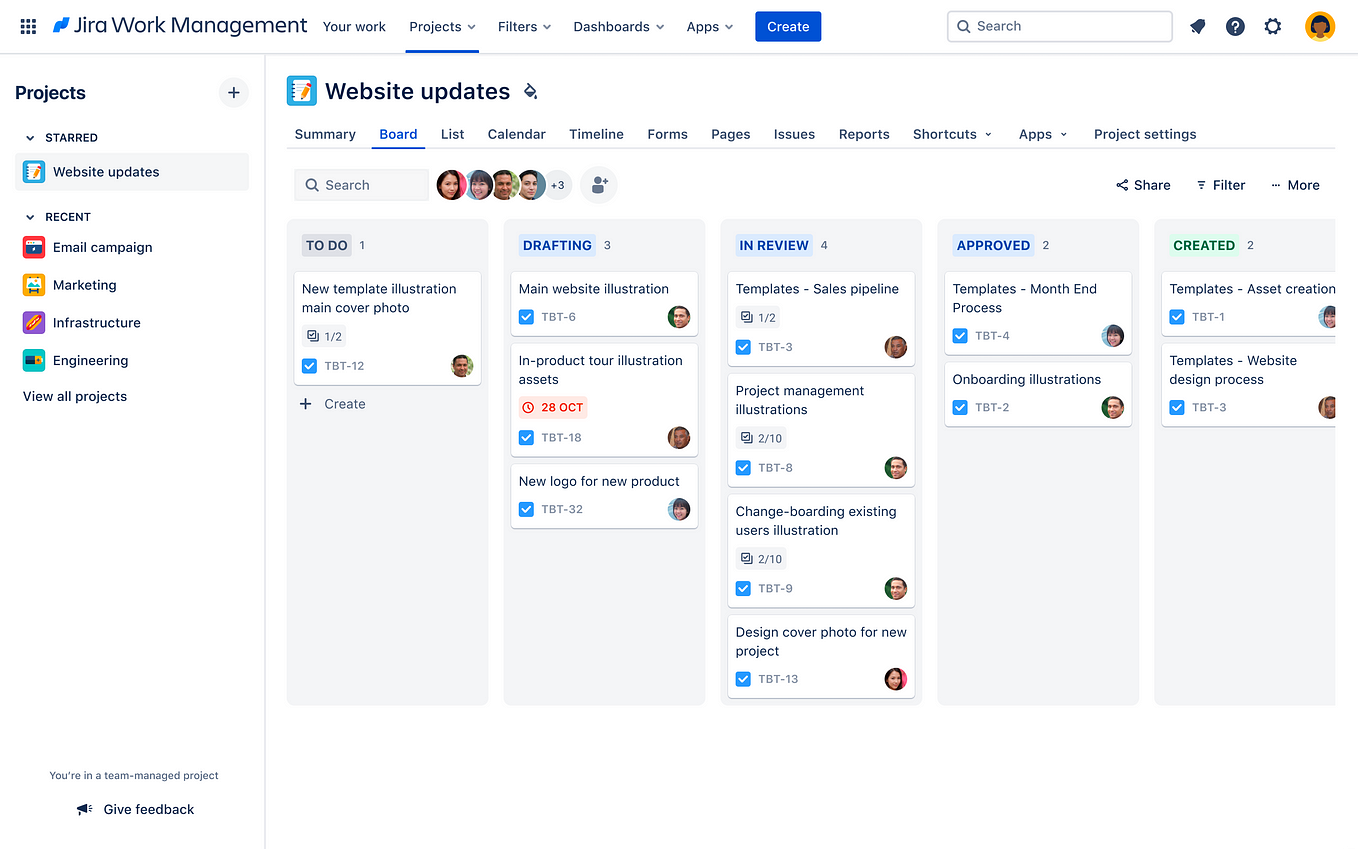1358x849 pixels.
Task: Switch to the Calendar tab
Action: pos(516,134)
